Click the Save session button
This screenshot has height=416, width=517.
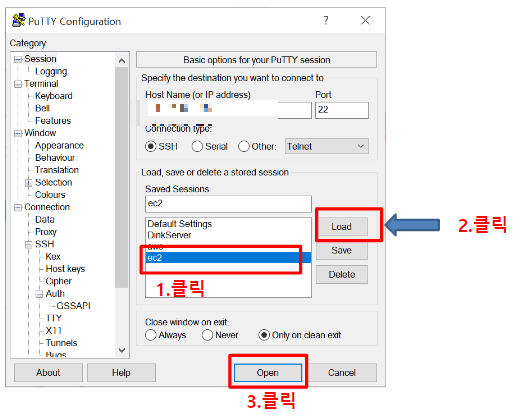pyautogui.click(x=342, y=250)
